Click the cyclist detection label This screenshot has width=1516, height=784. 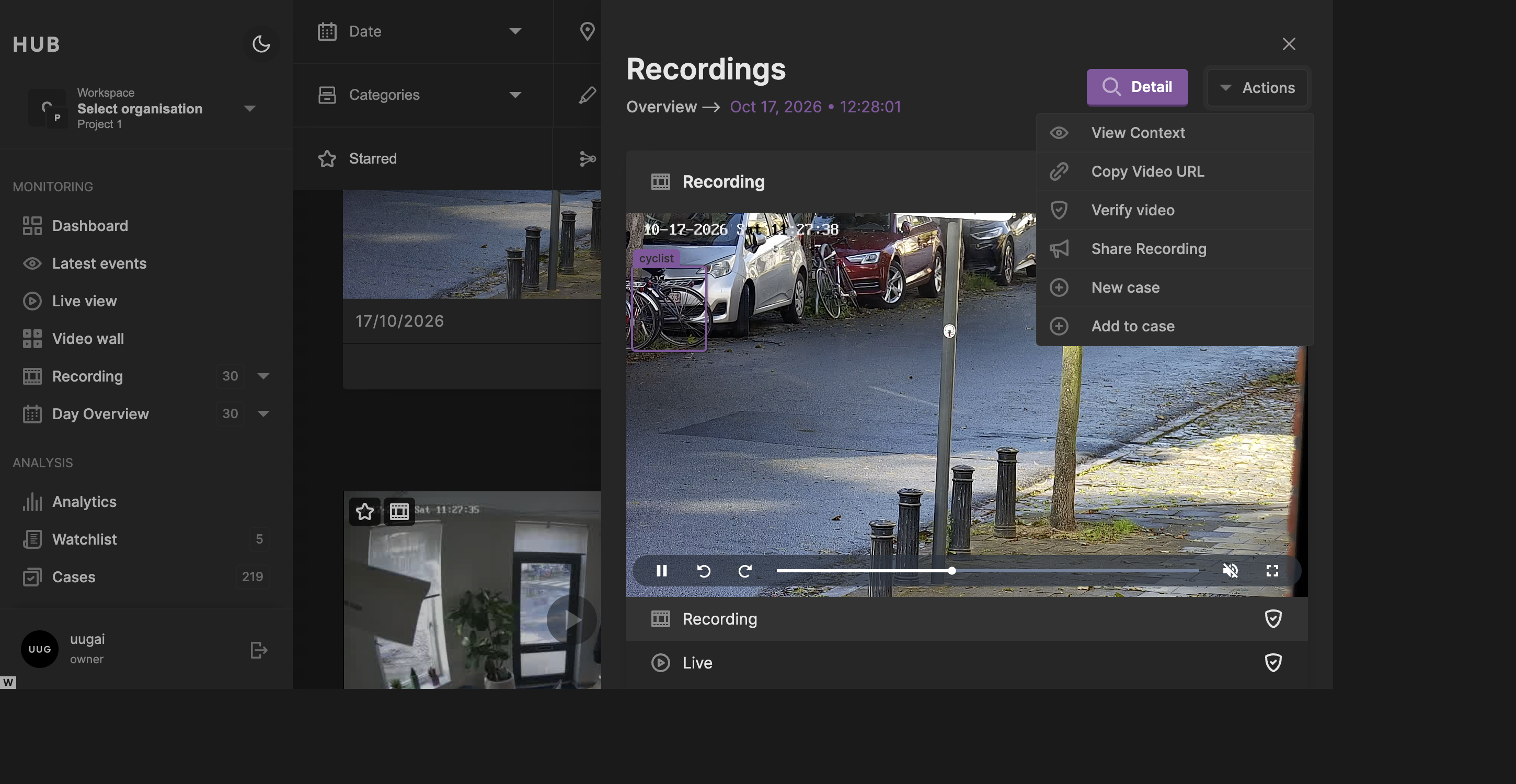tap(656, 258)
